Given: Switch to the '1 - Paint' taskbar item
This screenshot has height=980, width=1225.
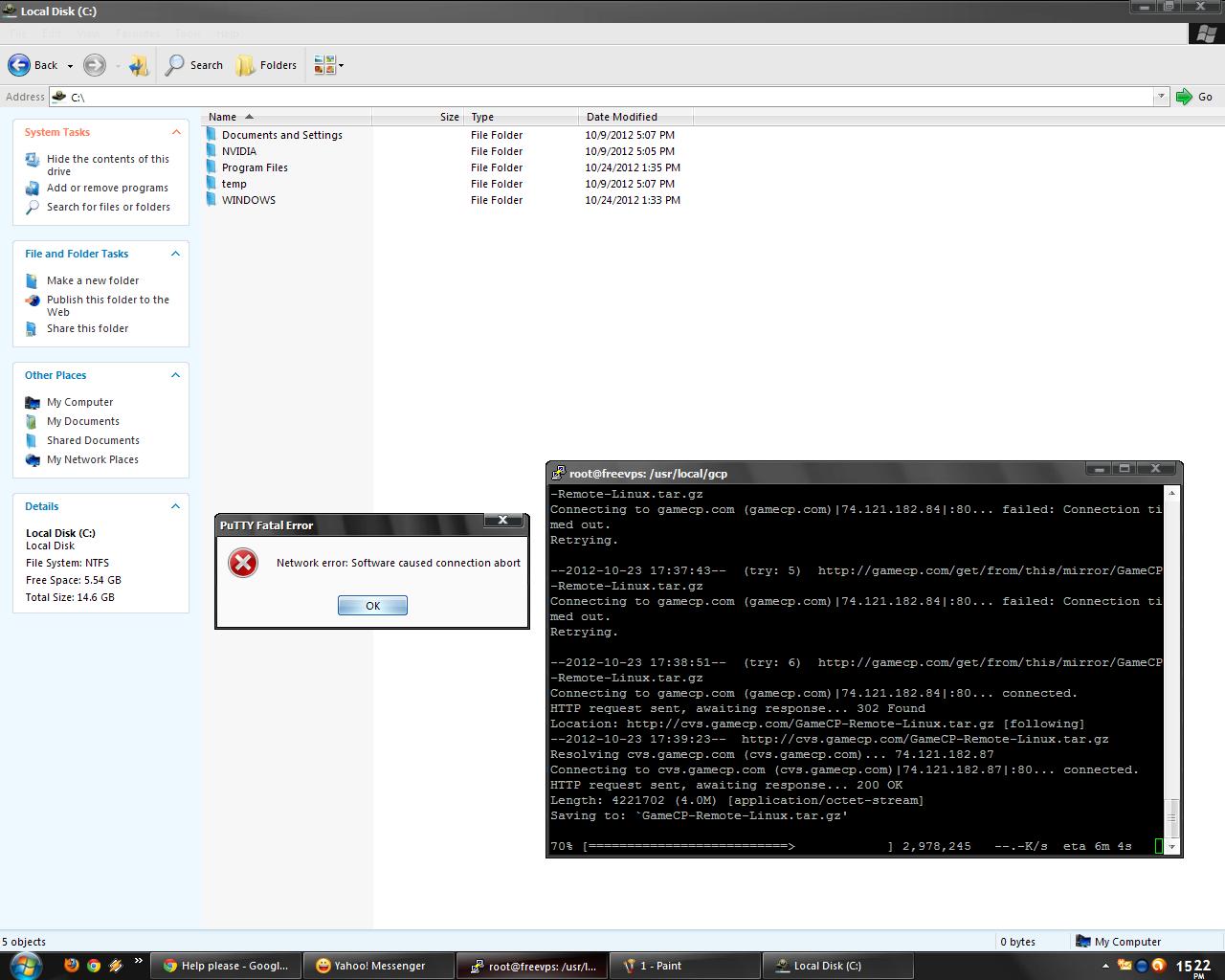Looking at the screenshot, I should [660, 966].
